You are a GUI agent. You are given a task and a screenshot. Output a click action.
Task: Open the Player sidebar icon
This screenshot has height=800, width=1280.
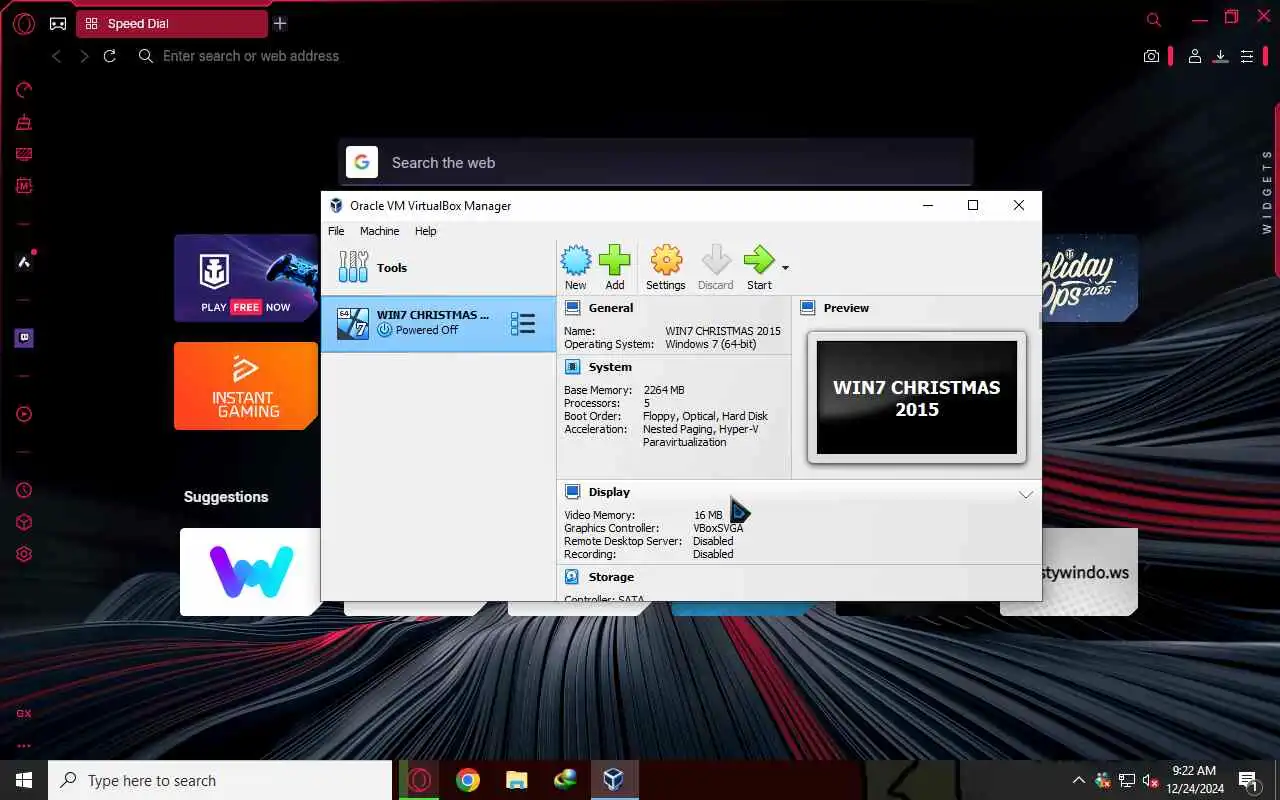click(x=24, y=414)
